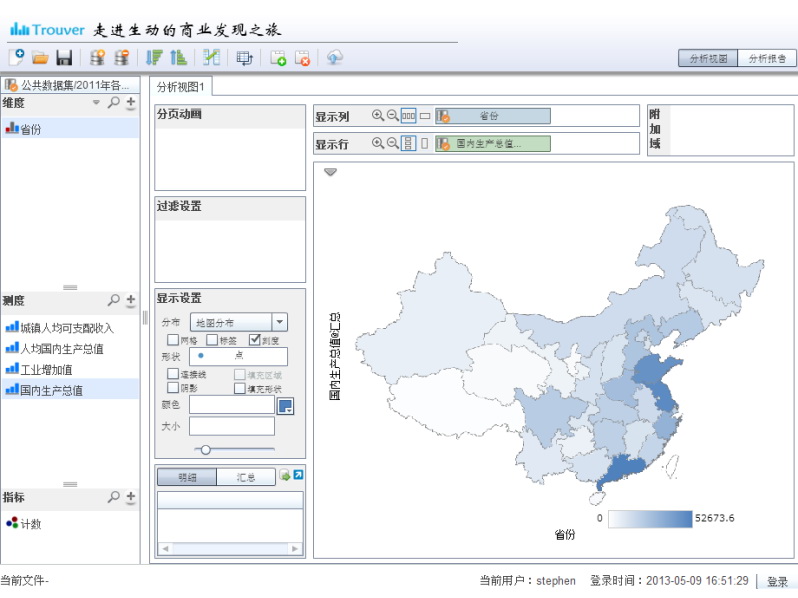This screenshot has width=798, height=598.
Task: Add a measure with 测度 plus icon
Action: coord(131,300)
